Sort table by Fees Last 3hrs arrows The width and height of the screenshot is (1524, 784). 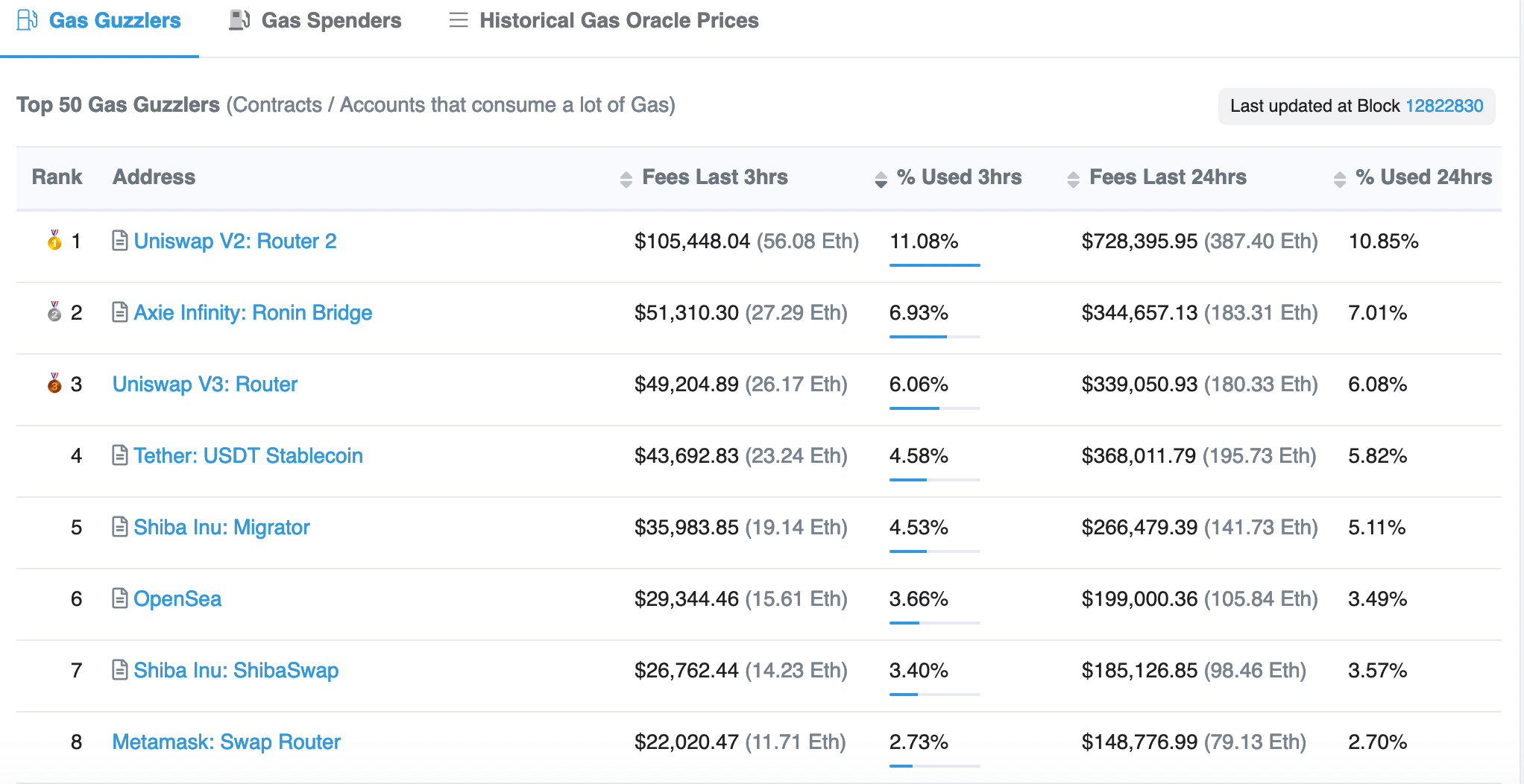click(626, 179)
